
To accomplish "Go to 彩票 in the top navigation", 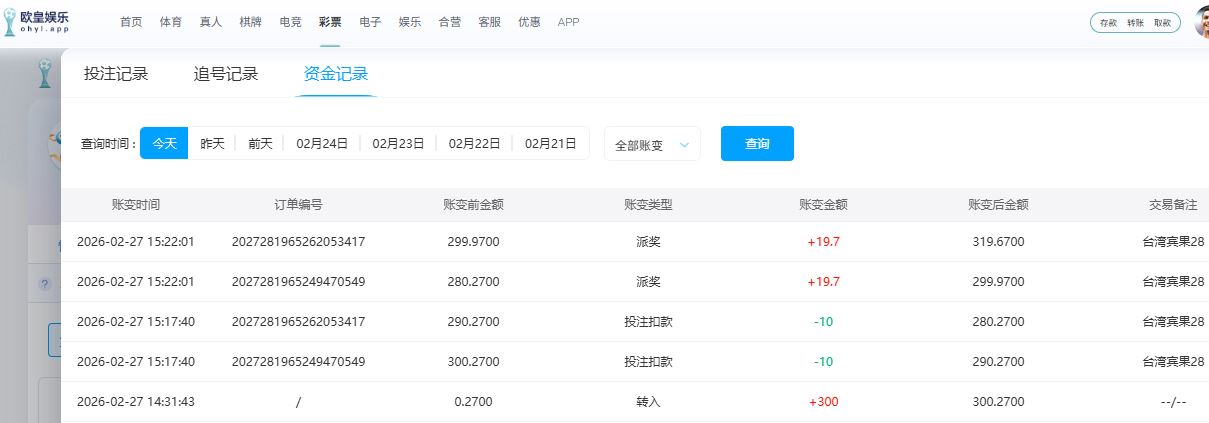I will coord(330,22).
